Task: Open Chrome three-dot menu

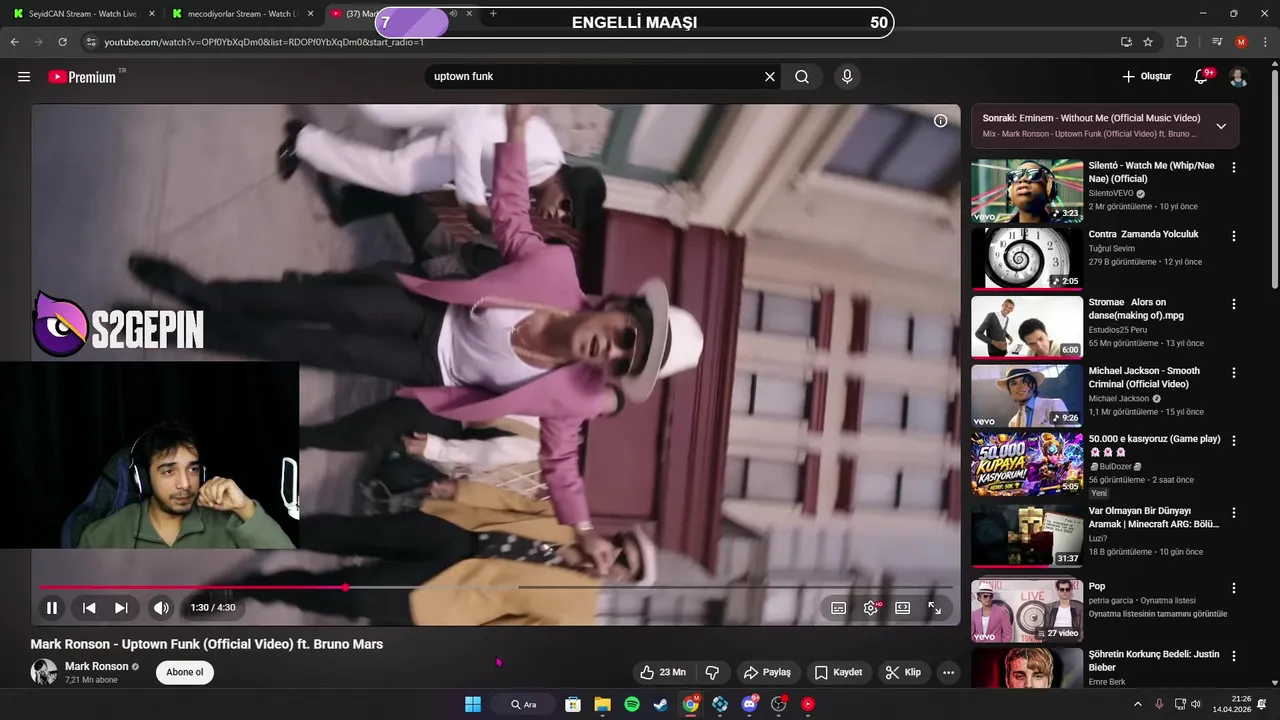Action: pos(1265,42)
